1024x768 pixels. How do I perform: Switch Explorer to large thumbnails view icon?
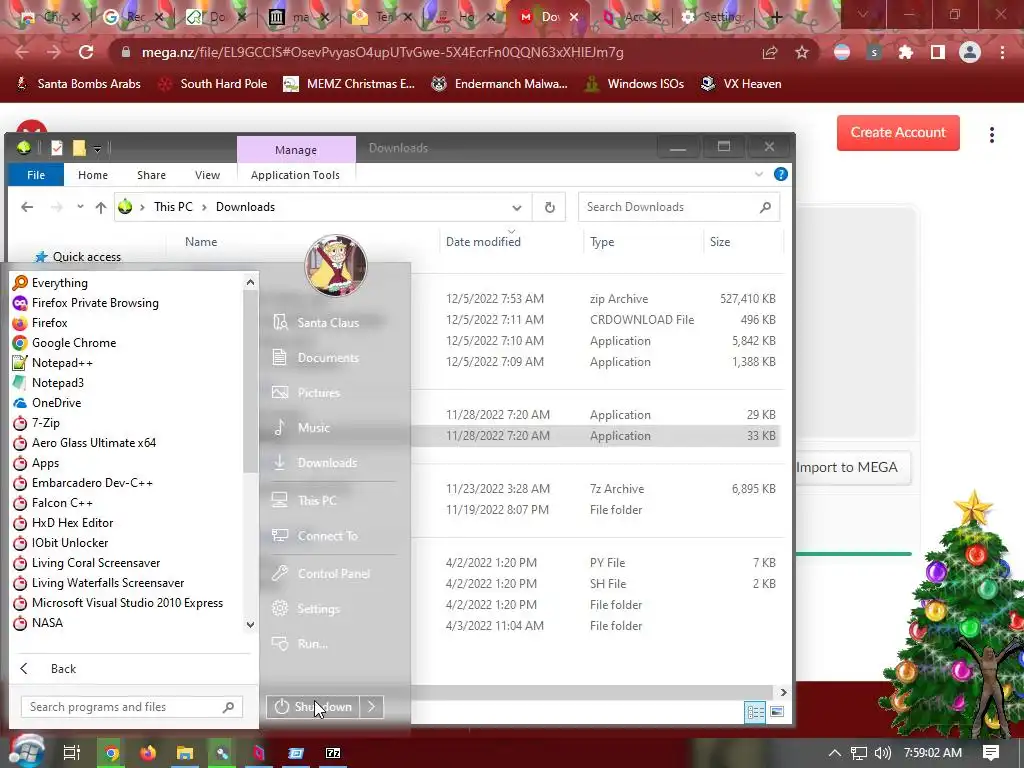776,712
